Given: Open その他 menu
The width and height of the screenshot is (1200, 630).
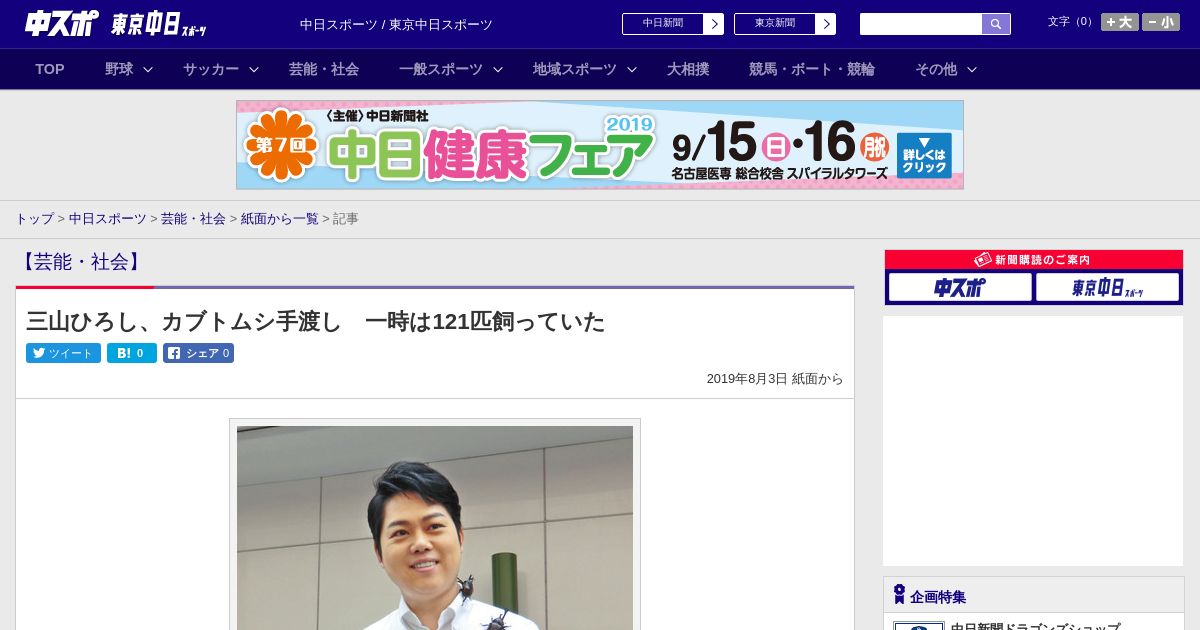Looking at the screenshot, I should click(x=936, y=69).
